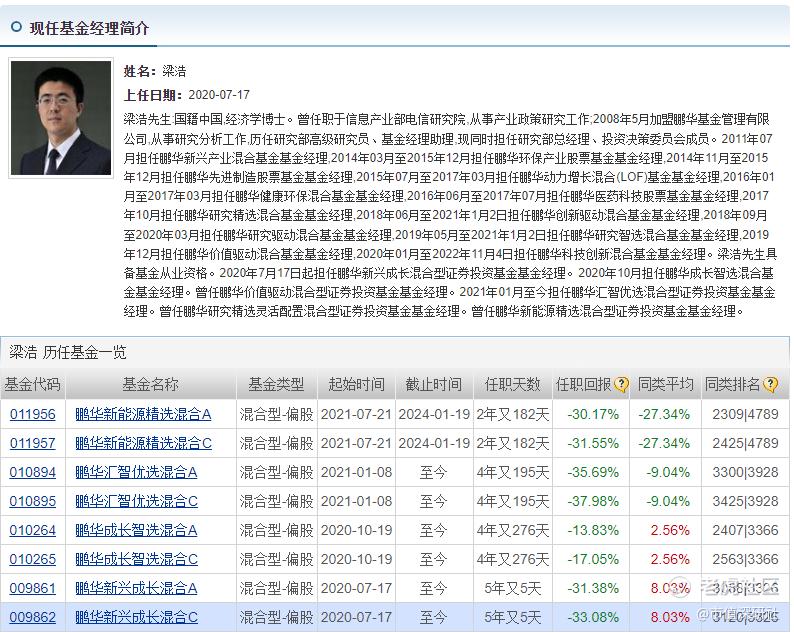The image size is (794, 632).
Task: Click the 任职天数 column header
Action: tap(512, 384)
